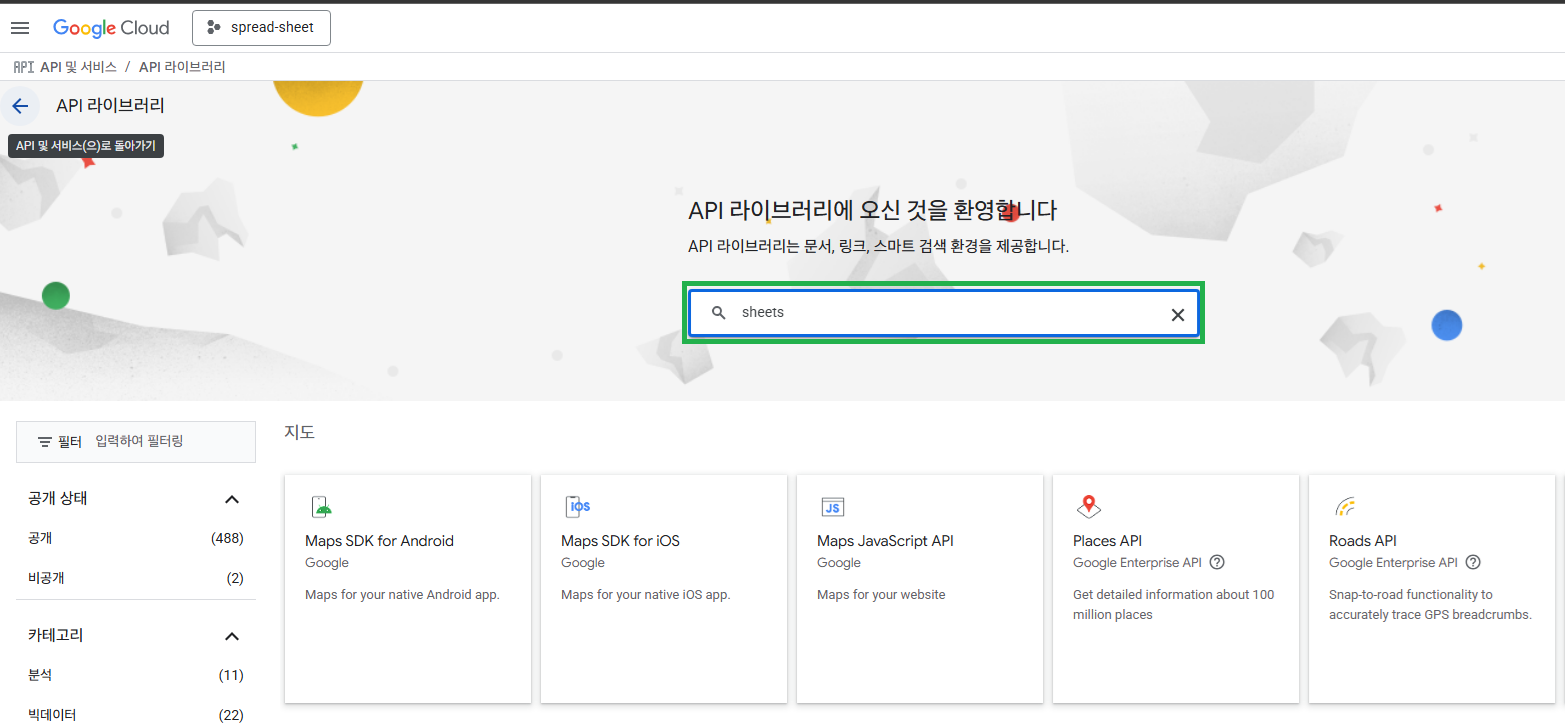
Task: Click the Maps SDK for iOS icon
Action: pyautogui.click(x=578, y=506)
